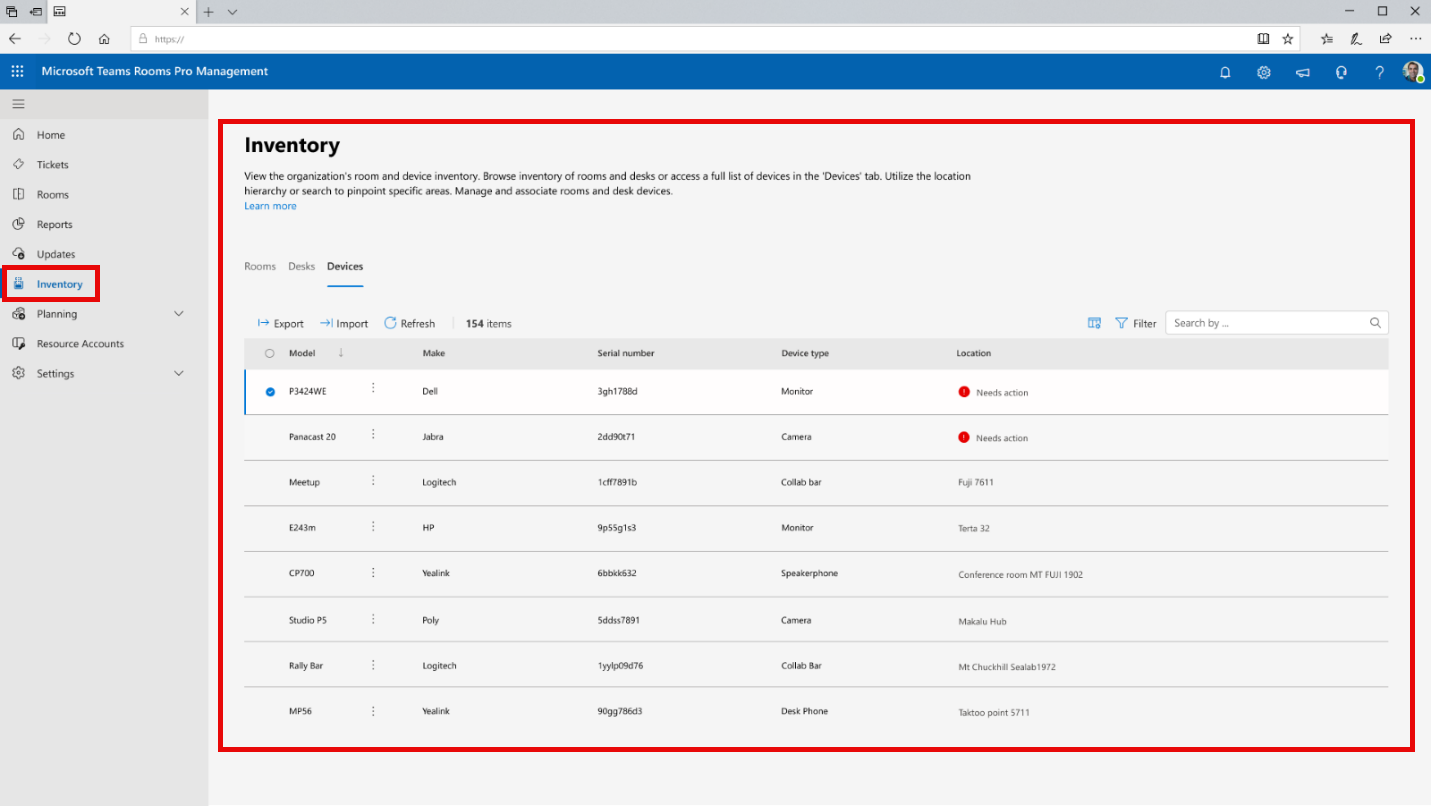Click the search magnifier icon

(1375, 323)
